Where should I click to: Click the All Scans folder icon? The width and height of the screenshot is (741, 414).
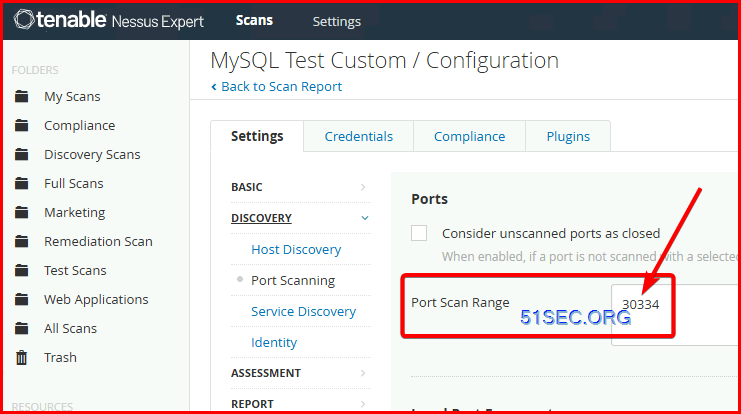[x=21, y=328]
